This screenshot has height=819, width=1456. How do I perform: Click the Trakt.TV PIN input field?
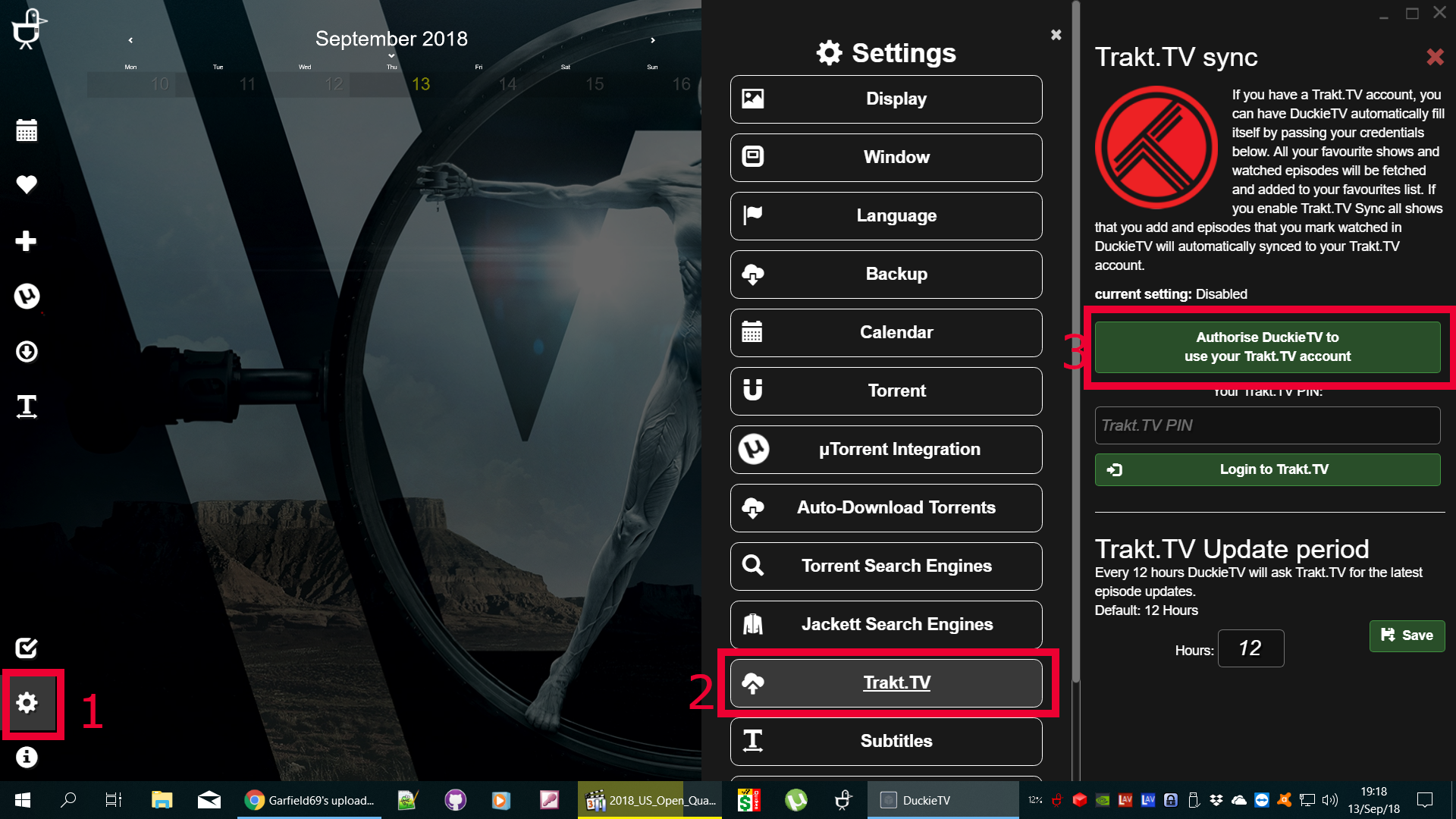pyautogui.click(x=1267, y=425)
